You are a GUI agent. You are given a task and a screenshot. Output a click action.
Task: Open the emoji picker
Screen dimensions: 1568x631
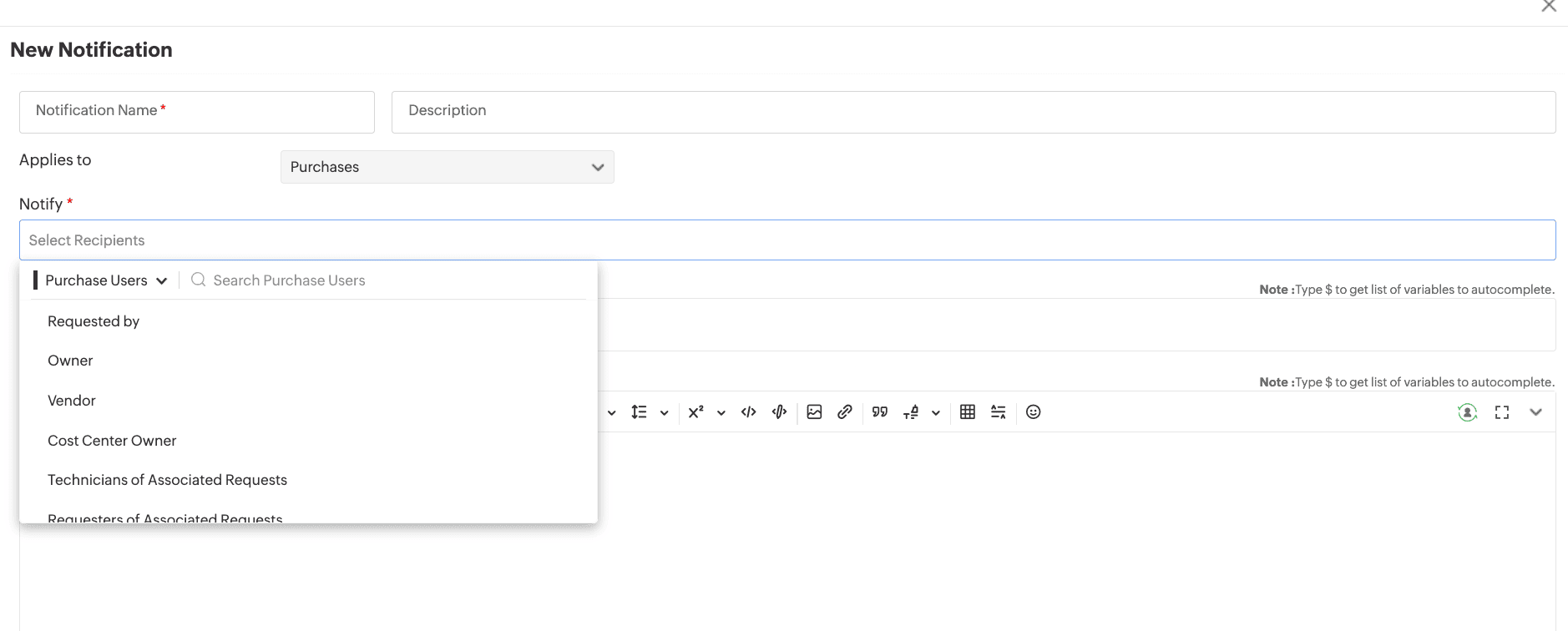tap(1033, 412)
